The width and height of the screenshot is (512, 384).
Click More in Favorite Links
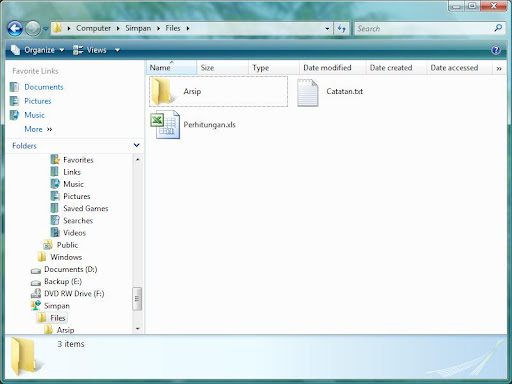pyautogui.click(x=38, y=129)
